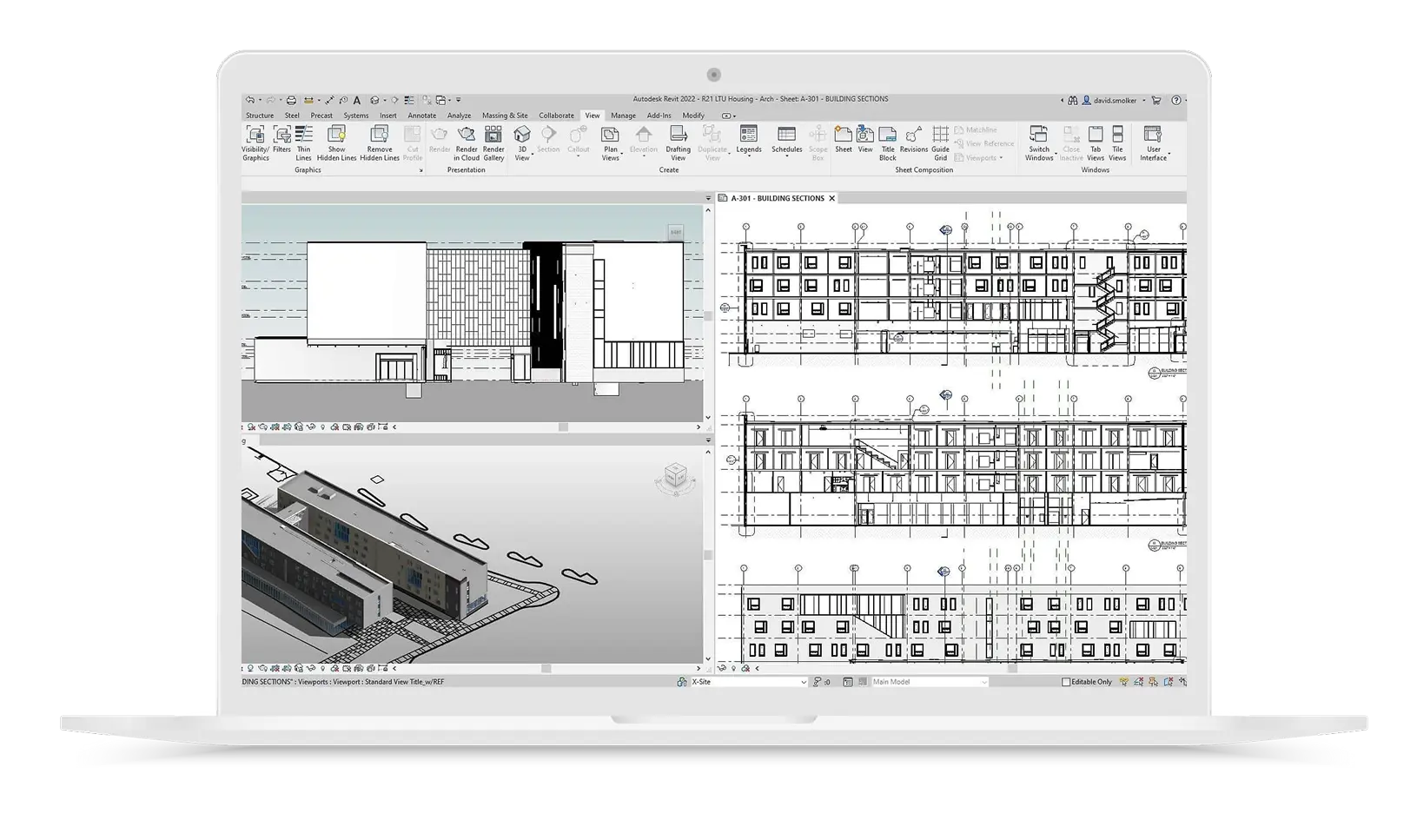Click the 3D view horizontal scrollbar

tap(546, 669)
